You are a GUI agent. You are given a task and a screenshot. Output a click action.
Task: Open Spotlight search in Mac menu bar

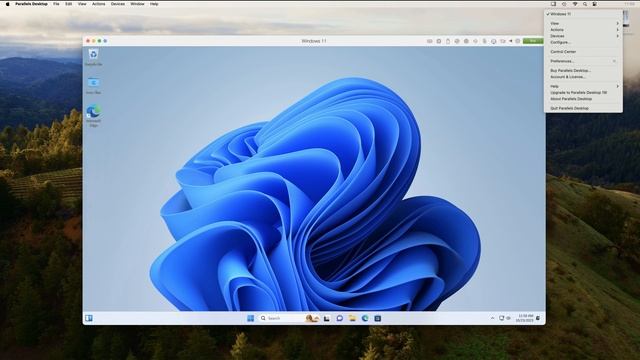[x=585, y=4]
